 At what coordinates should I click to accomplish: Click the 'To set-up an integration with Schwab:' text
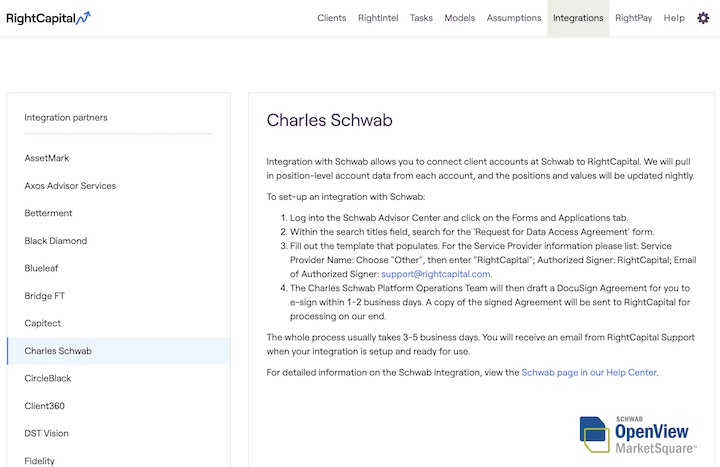click(x=346, y=197)
